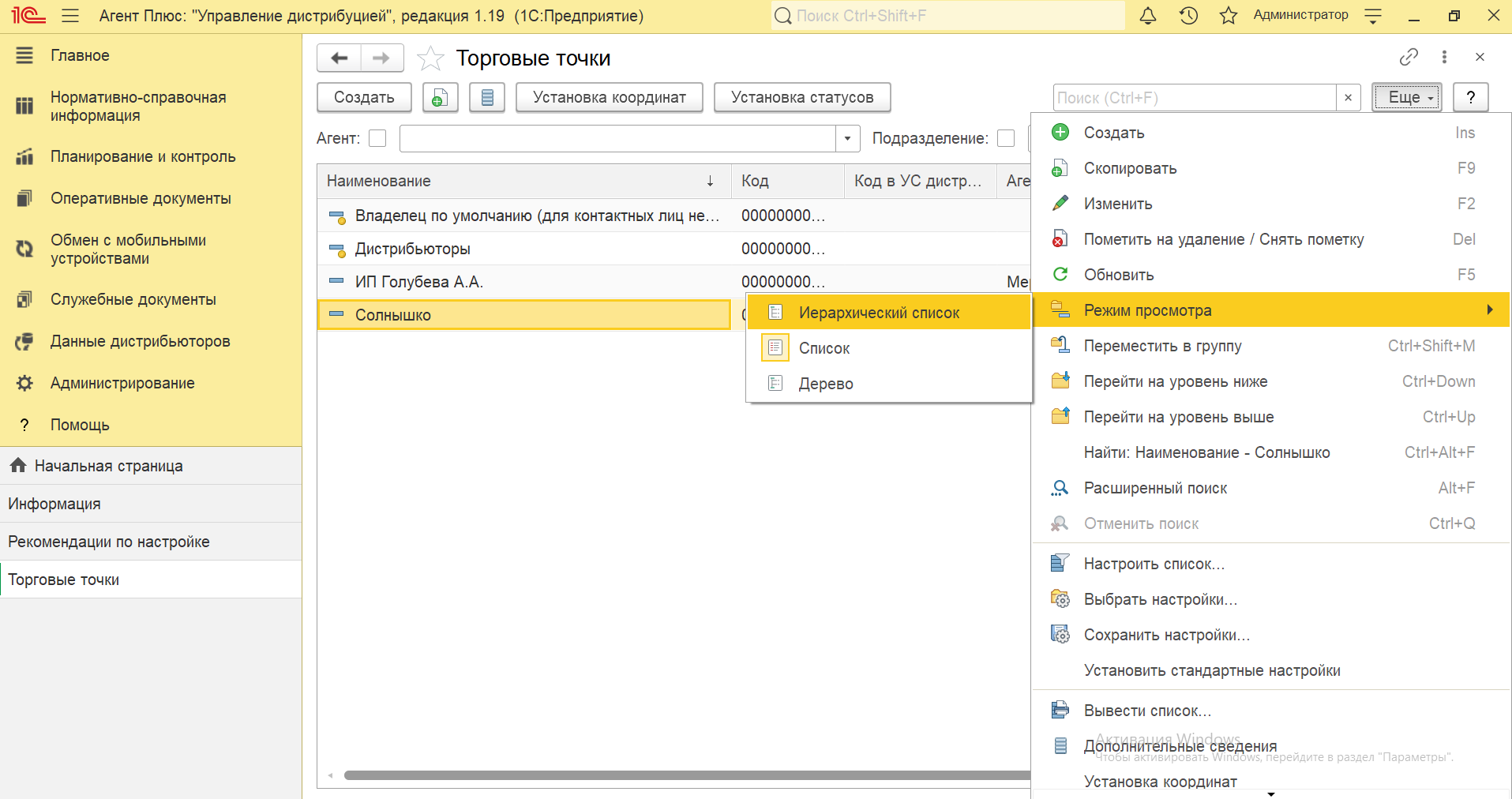This screenshot has width=1512, height=799.
Task: Open Планирование и контроль section
Action: tap(151, 156)
